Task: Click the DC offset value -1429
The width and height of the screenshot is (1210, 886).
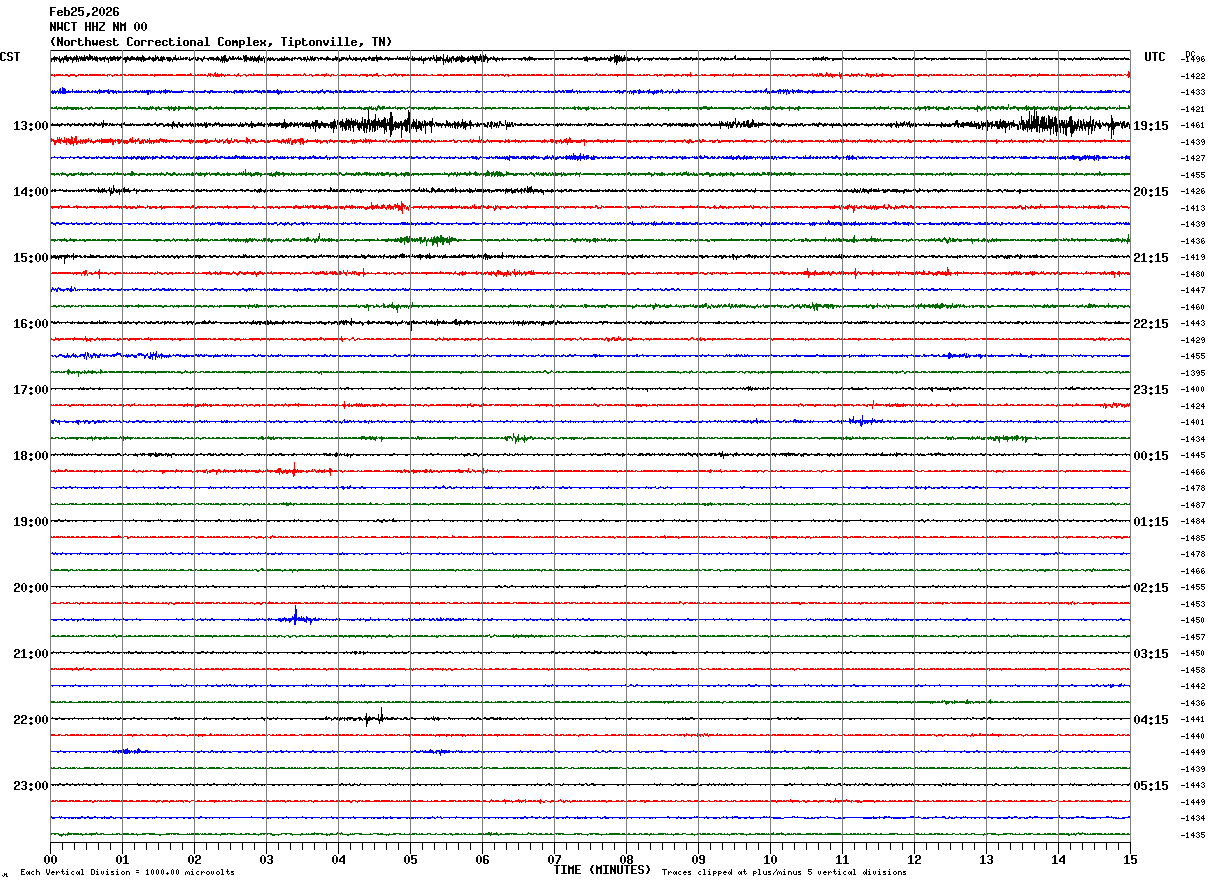Action: (1192, 340)
